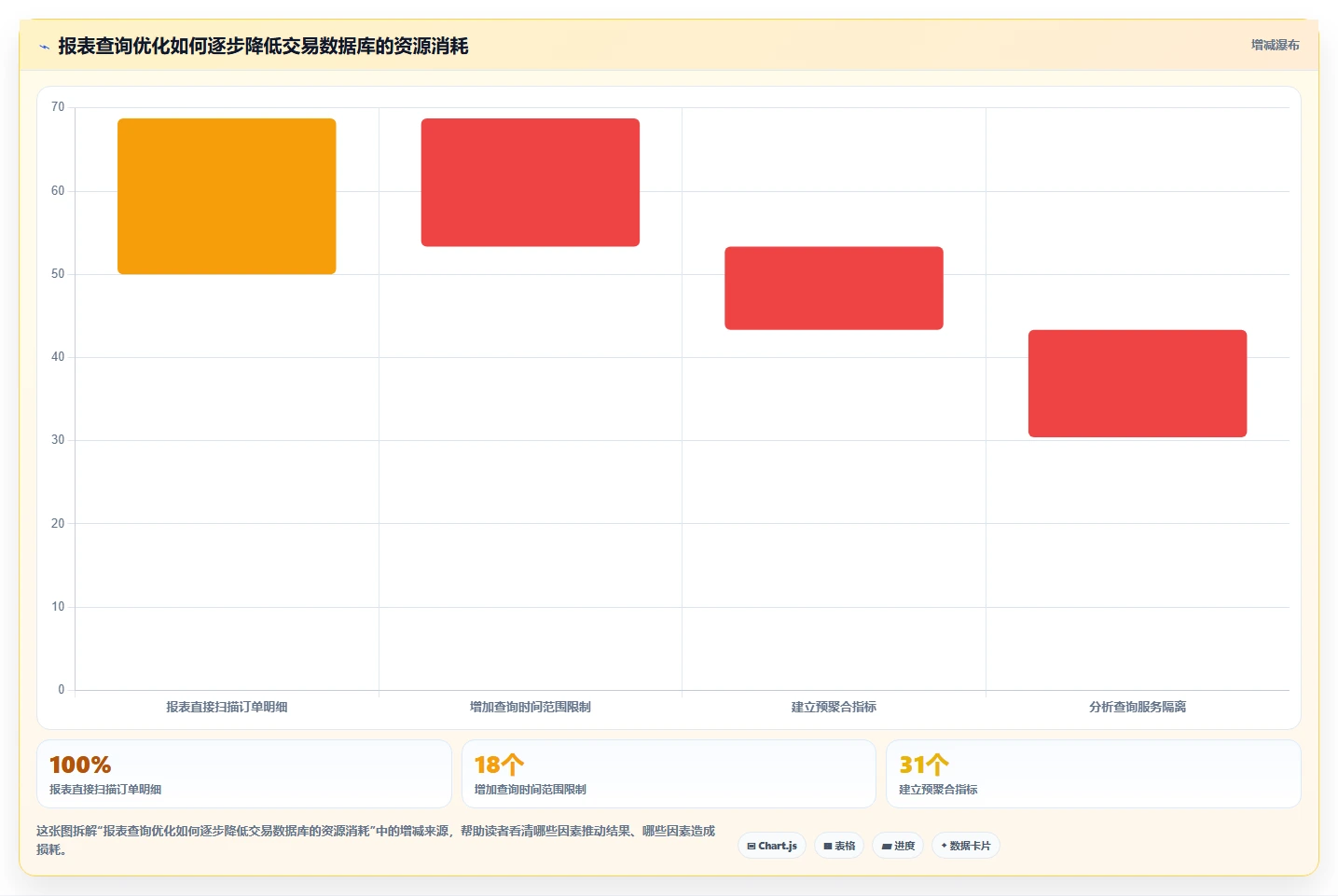Viewport: 1338px width, 896px height.
Task: Select the Chart.js tag pill
Action: (772, 846)
